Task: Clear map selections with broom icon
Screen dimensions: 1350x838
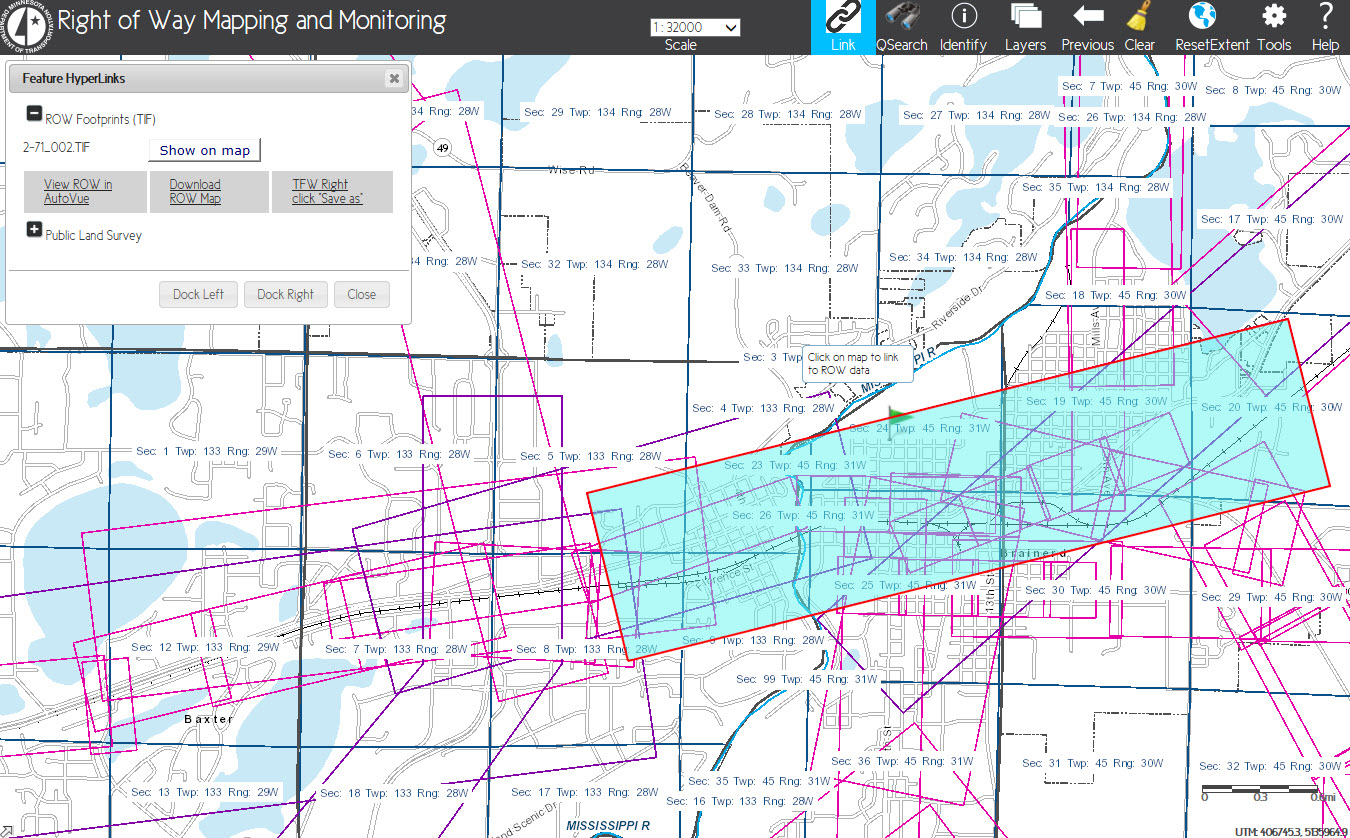Action: 1139,27
